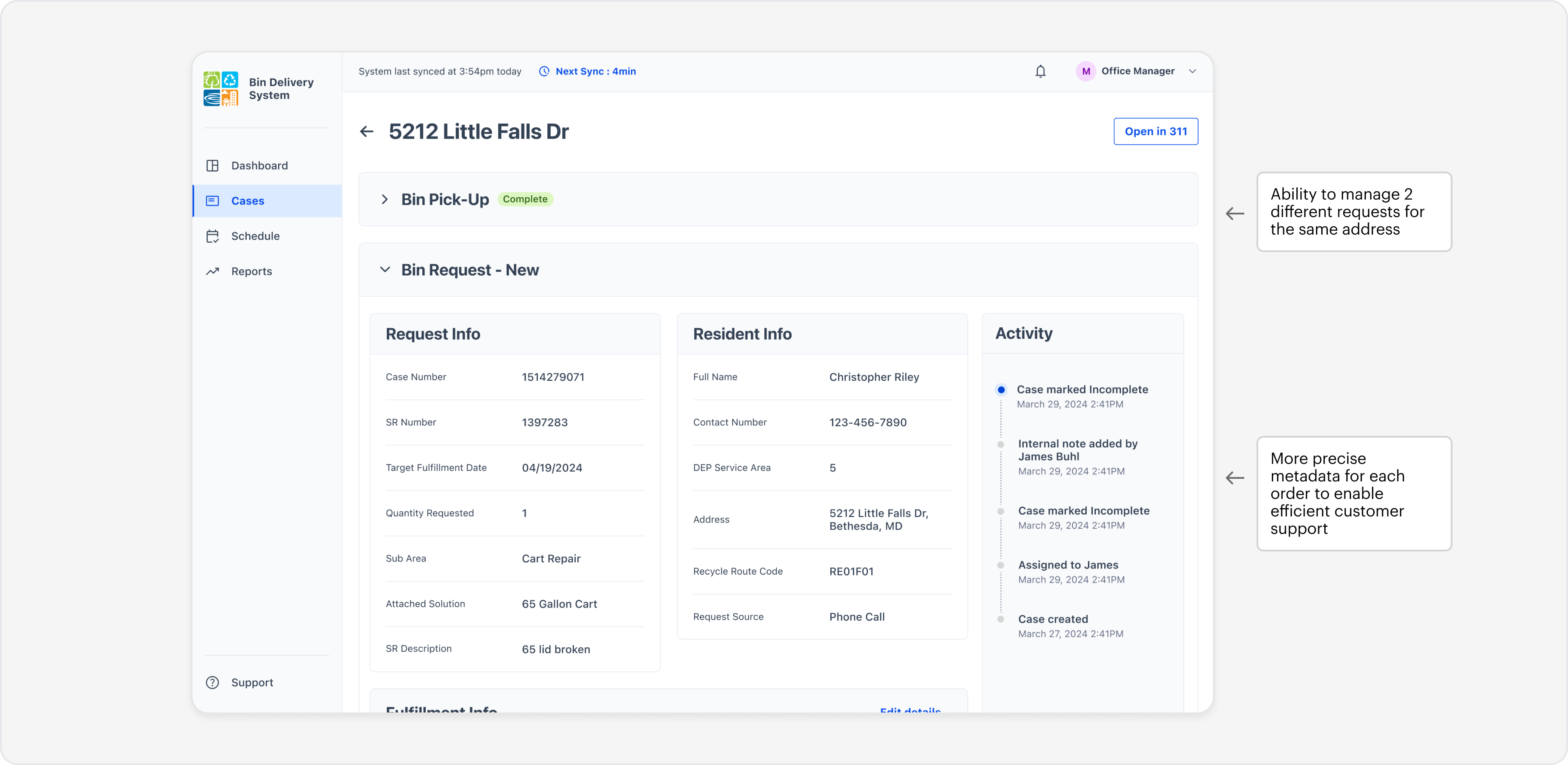The height and width of the screenshot is (765, 1568).
Task: Click the Next Sync : 4min link
Action: [x=596, y=71]
